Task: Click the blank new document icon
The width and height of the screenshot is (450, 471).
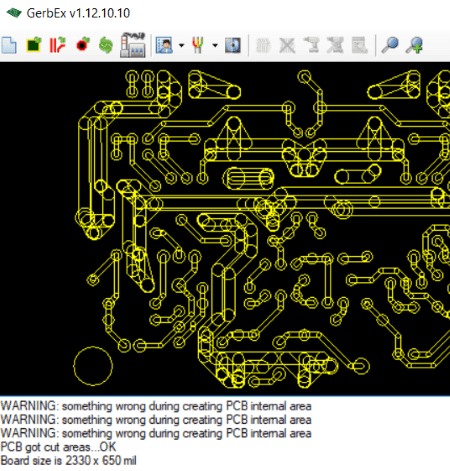Action: click(x=9, y=45)
